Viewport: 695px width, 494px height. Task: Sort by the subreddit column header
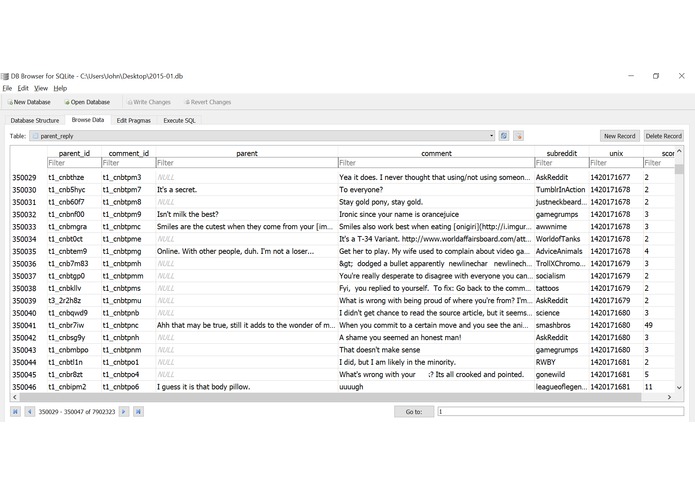pos(562,153)
